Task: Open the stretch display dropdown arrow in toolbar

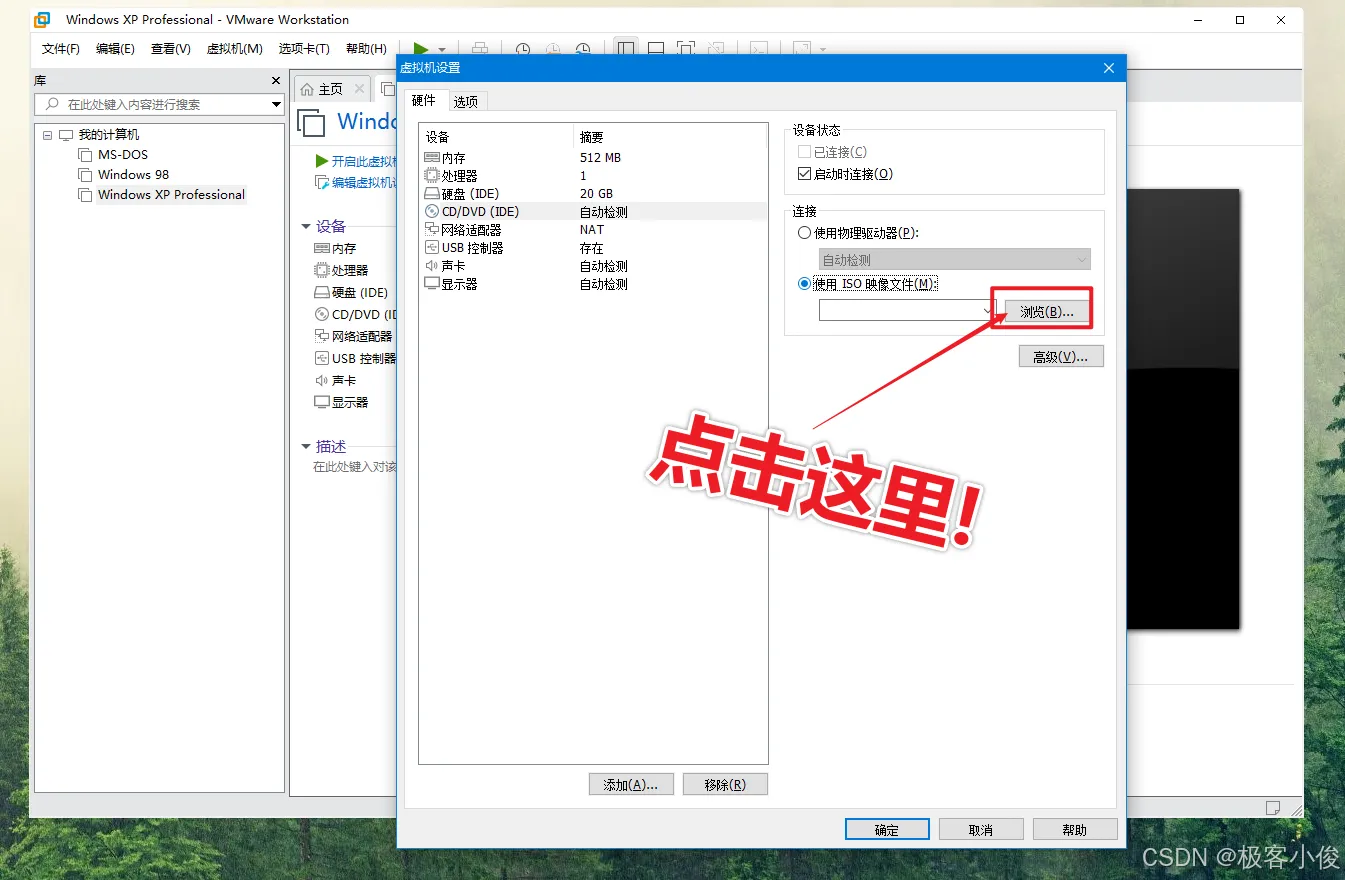Action: 823,49
